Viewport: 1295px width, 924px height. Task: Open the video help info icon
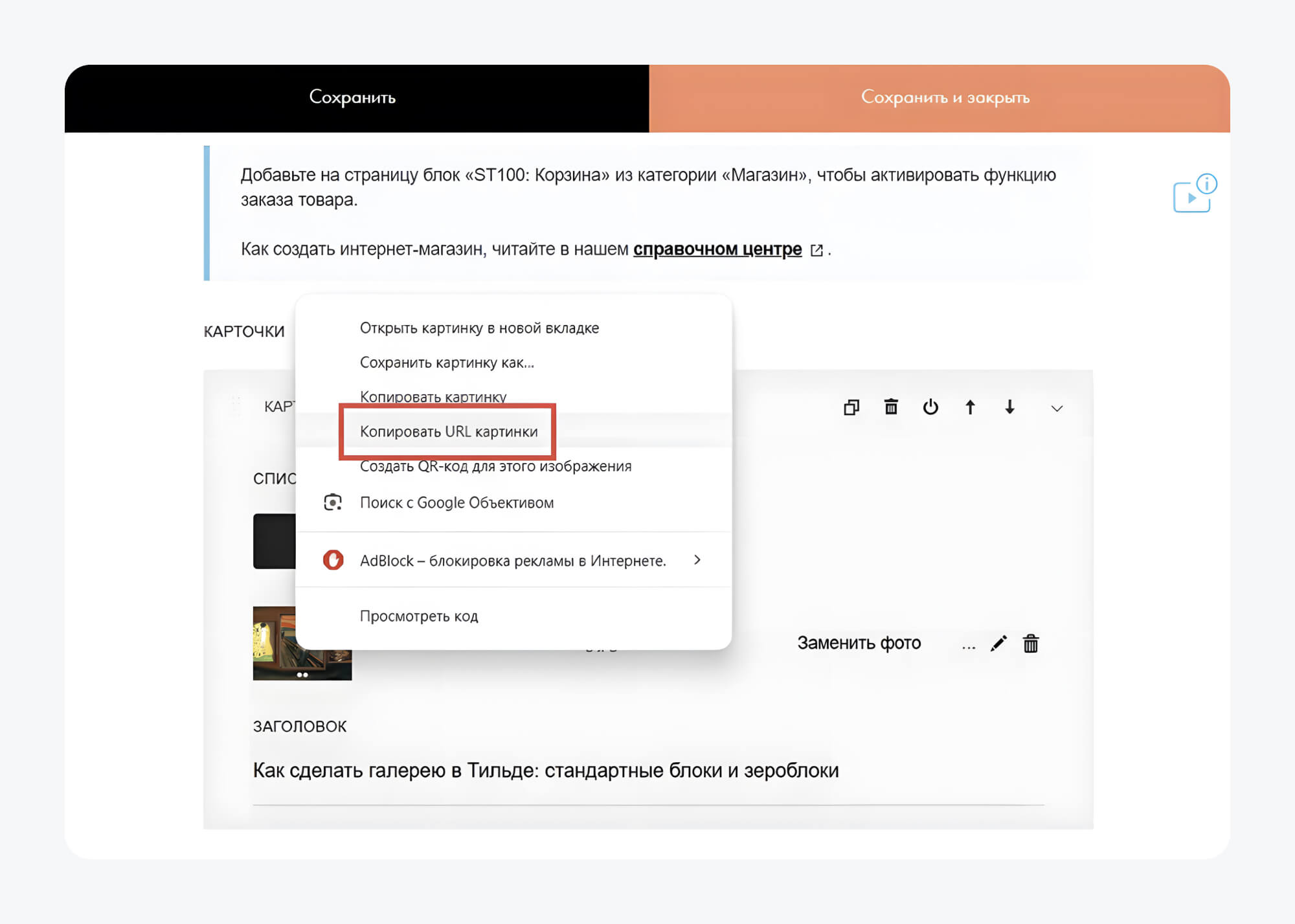(x=1195, y=194)
